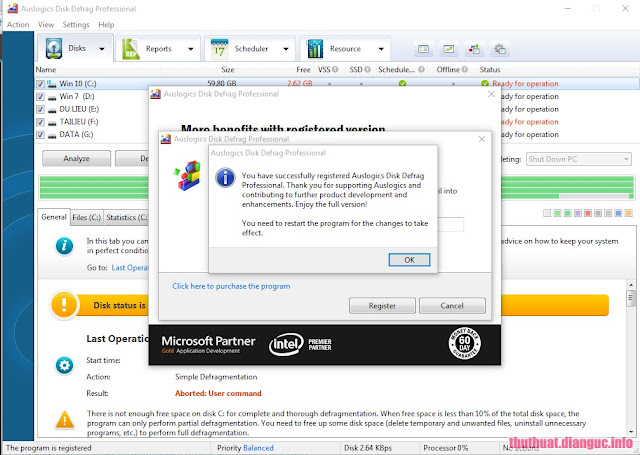Click the Intel Premier Partner logo
Viewport: 640px width, 455px height.
pos(300,344)
